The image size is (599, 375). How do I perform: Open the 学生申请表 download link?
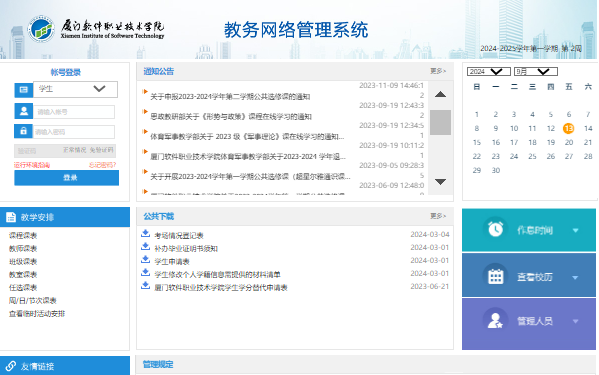pos(172,262)
